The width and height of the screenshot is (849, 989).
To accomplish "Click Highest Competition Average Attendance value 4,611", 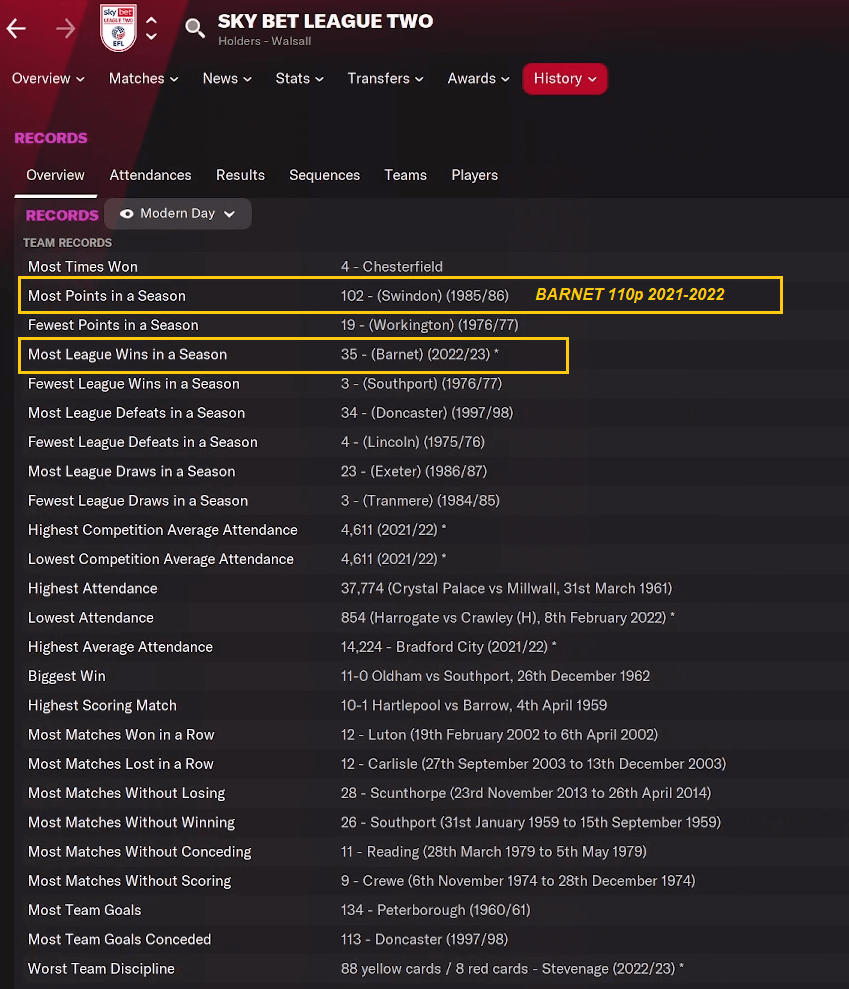I will click(x=394, y=530).
